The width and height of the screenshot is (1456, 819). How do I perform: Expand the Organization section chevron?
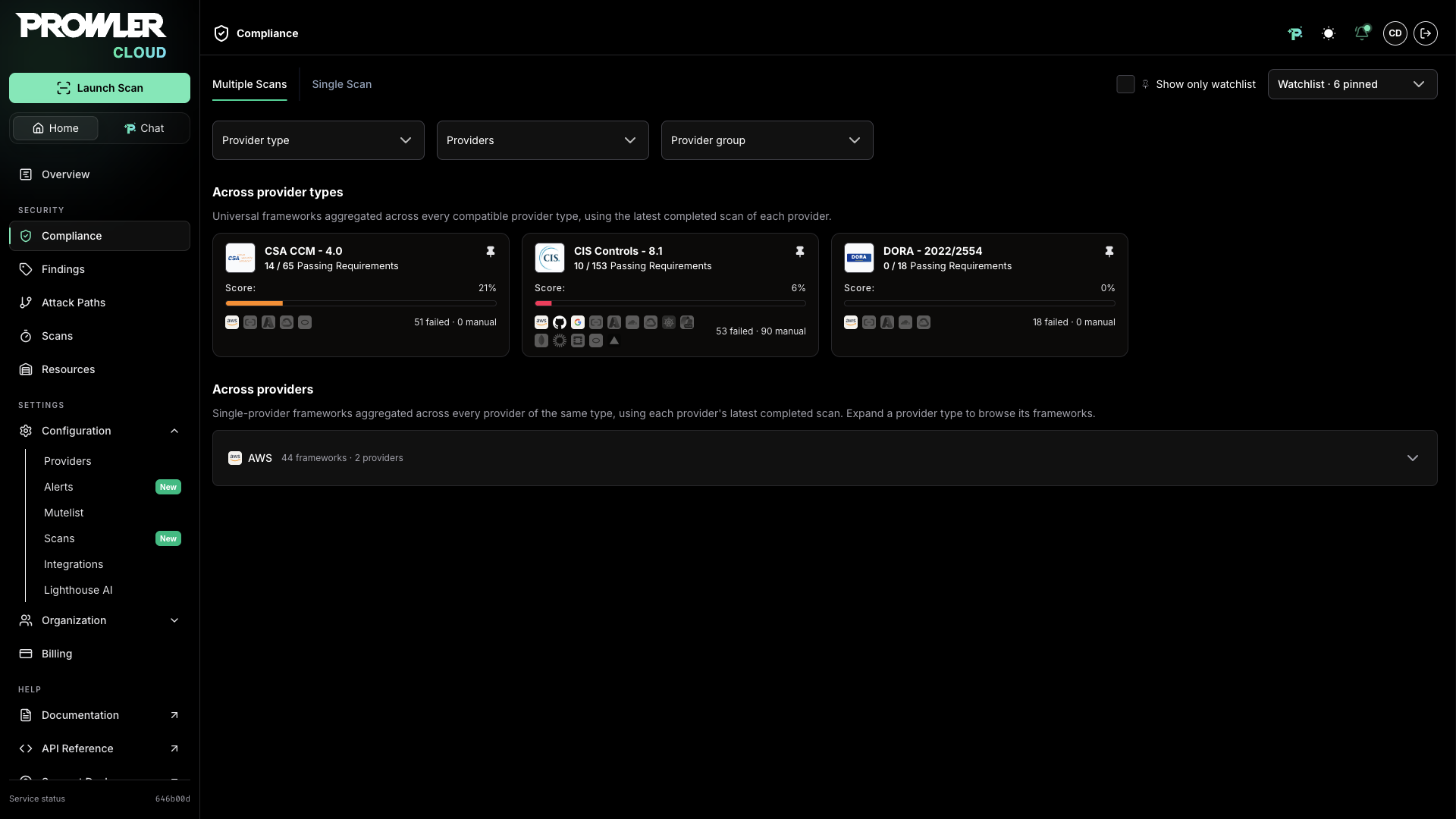pyautogui.click(x=174, y=620)
